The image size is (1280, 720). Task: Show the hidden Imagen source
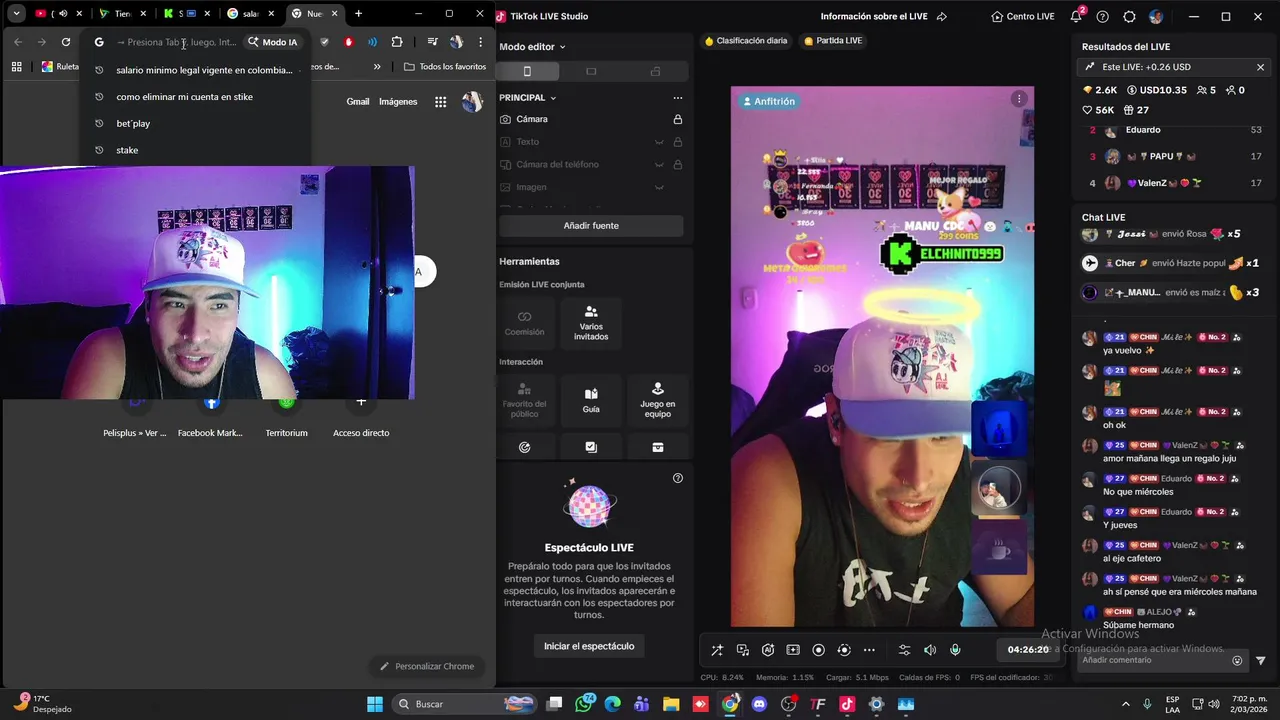click(x=659, y=187)
